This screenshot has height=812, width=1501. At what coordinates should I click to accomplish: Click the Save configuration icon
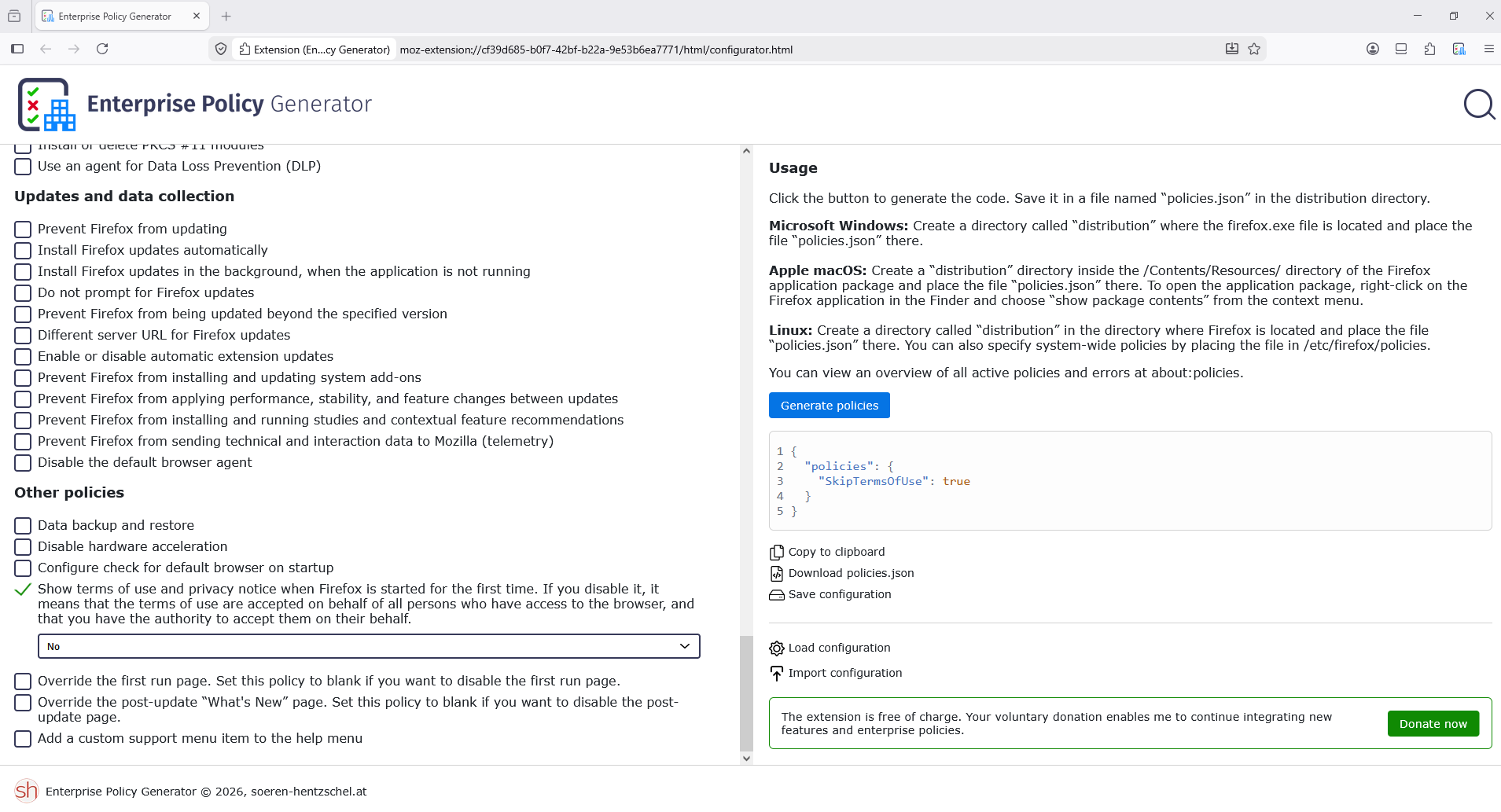777,595
